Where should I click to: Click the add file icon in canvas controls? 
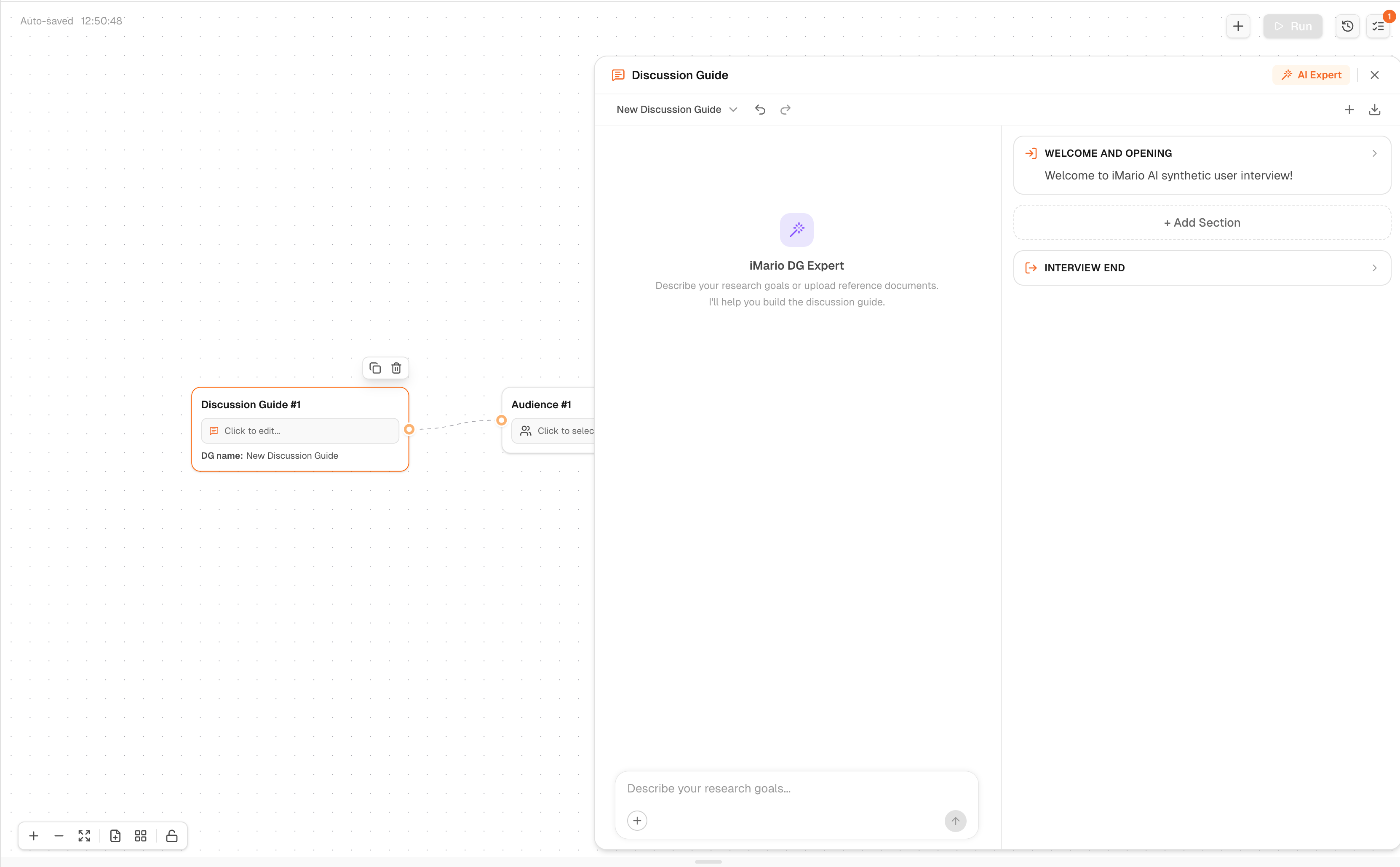[115, 836]
